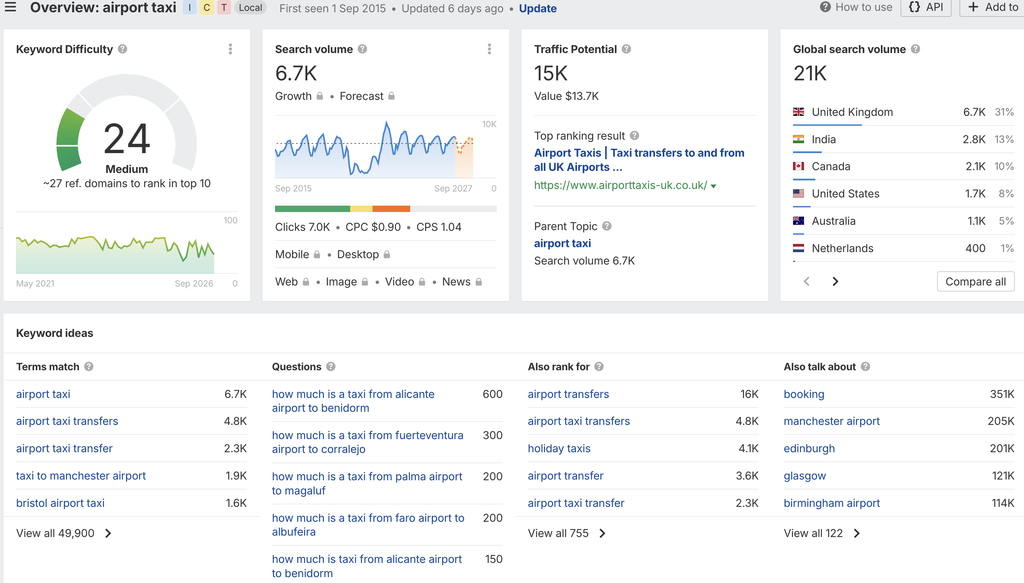Screen dimensions: 1024x583
Task: Open the booking keyword
Action: (x=804, y=394)
